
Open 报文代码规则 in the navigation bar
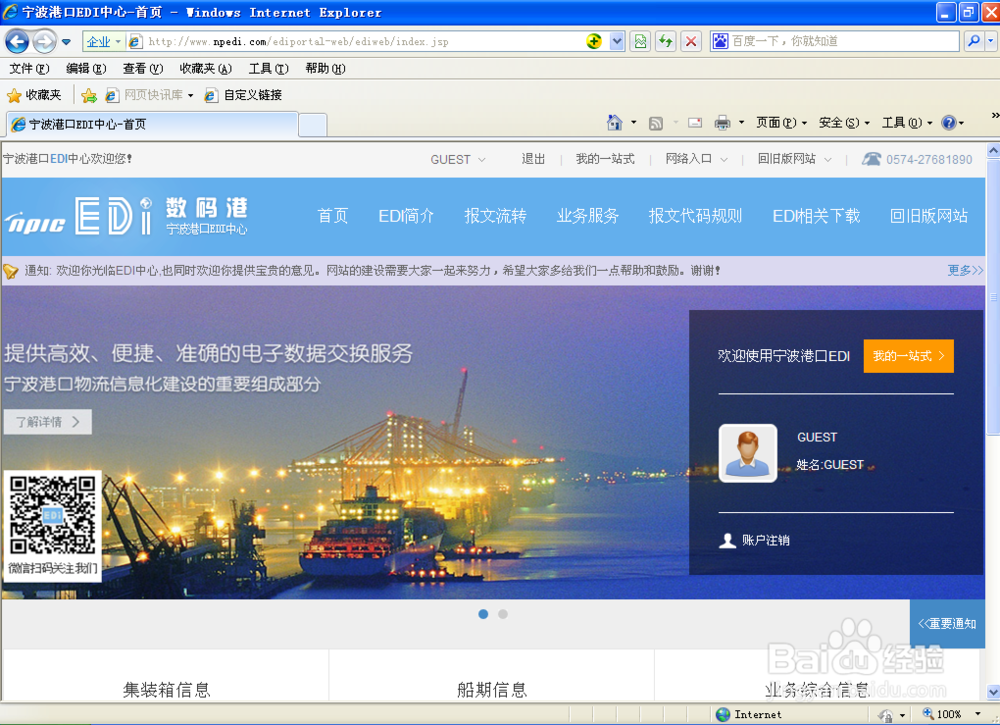tap(695, 216)
